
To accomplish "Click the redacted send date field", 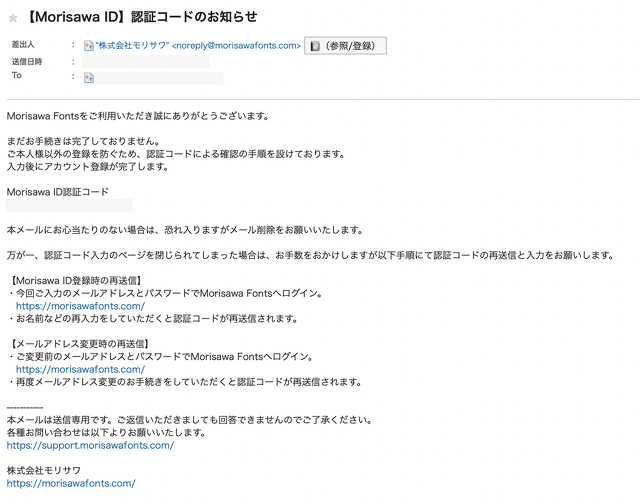I will (150, 62).
